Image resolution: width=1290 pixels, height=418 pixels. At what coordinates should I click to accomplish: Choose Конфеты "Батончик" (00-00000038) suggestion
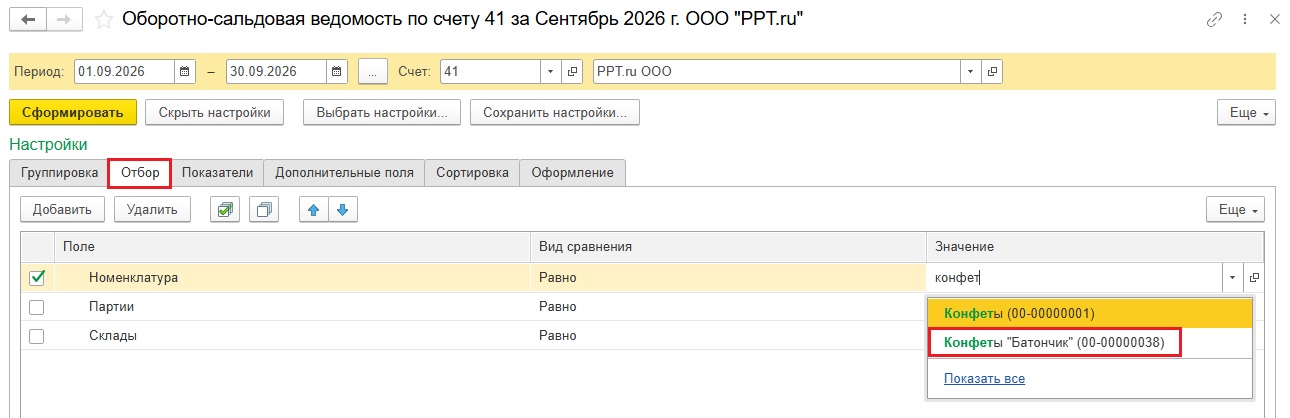coord(1090,343)
